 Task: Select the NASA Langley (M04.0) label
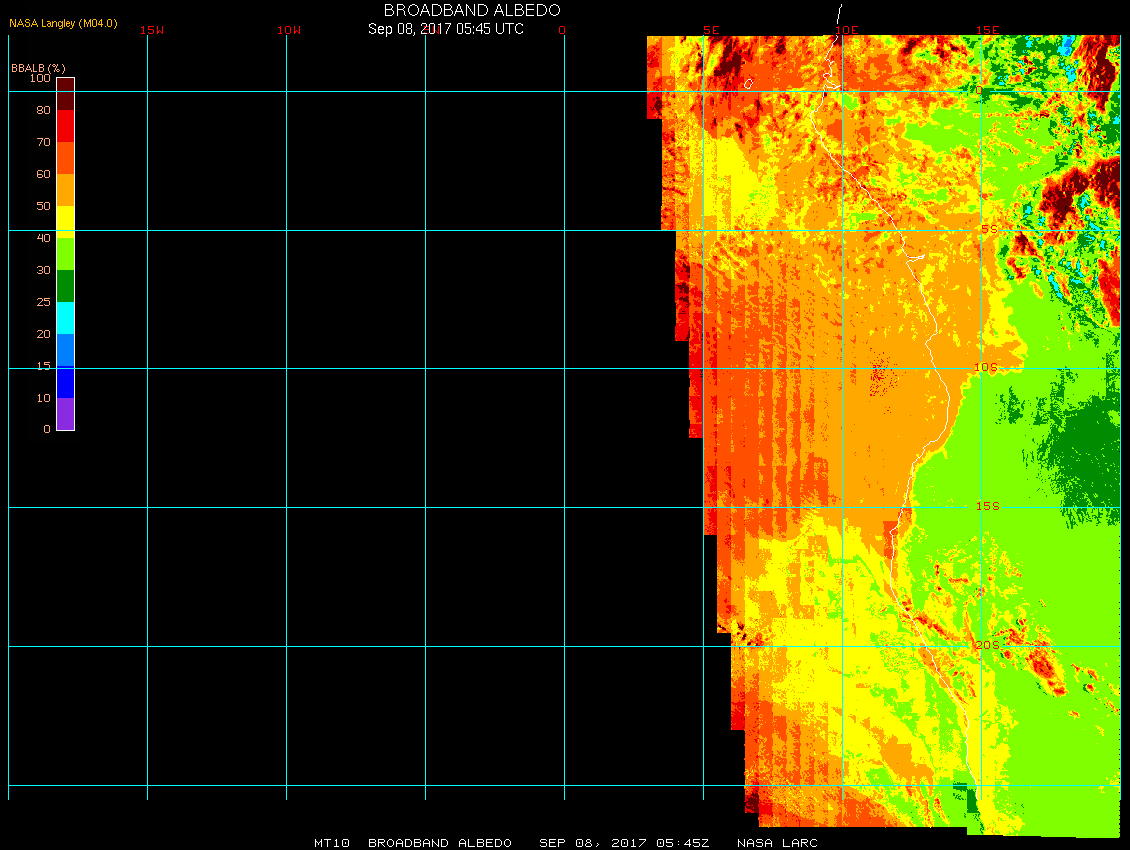(x=63, y=23)
